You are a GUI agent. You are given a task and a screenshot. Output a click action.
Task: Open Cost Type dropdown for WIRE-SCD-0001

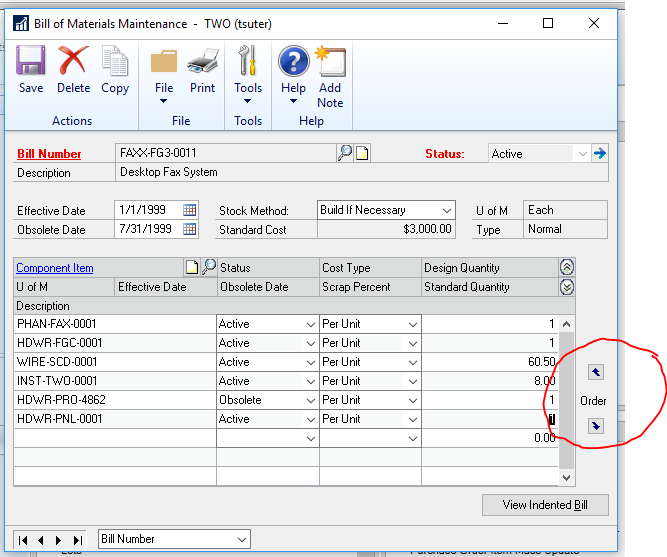[413, 363]
